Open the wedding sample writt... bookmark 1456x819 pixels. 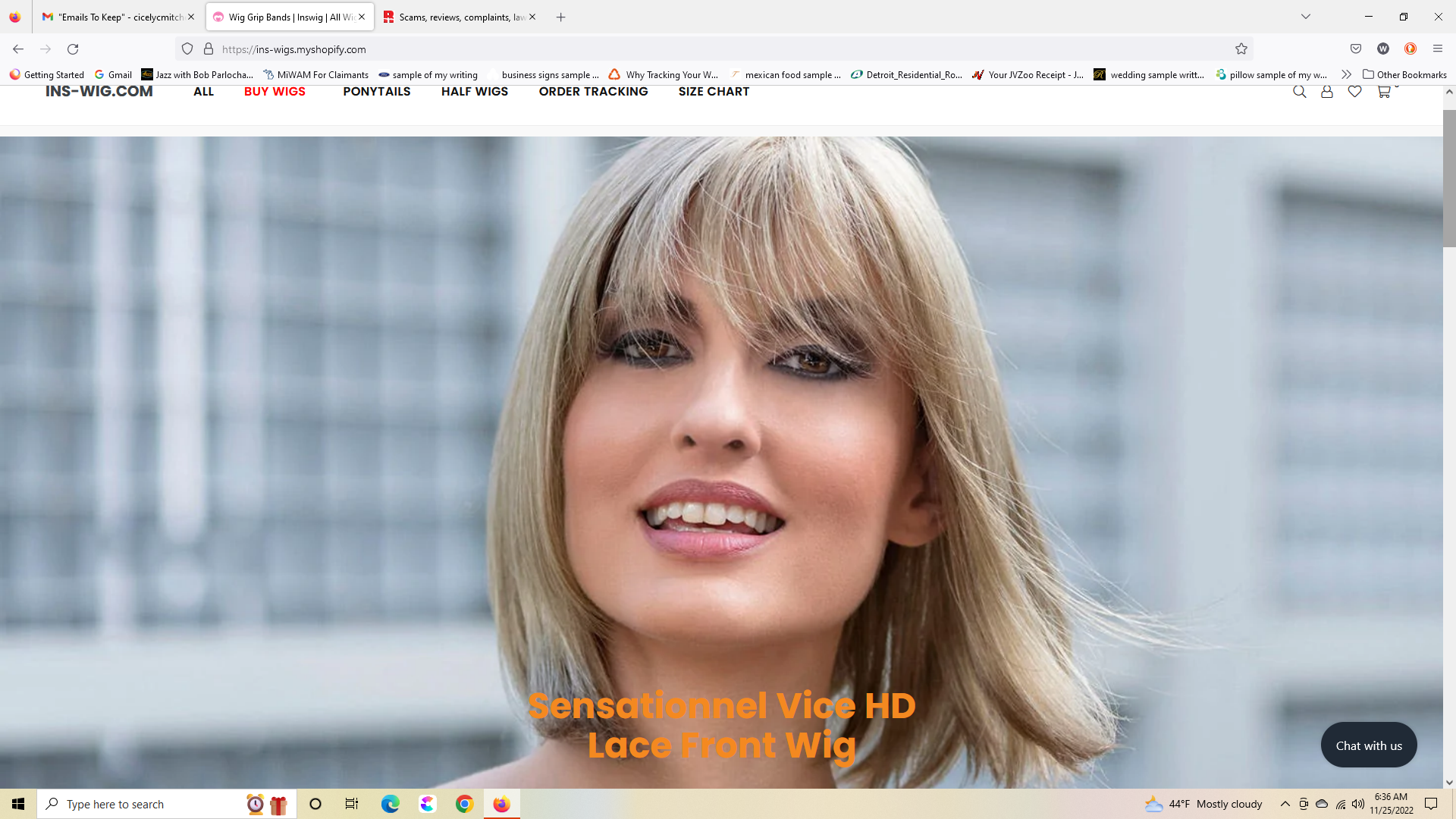coord(1150,74)
